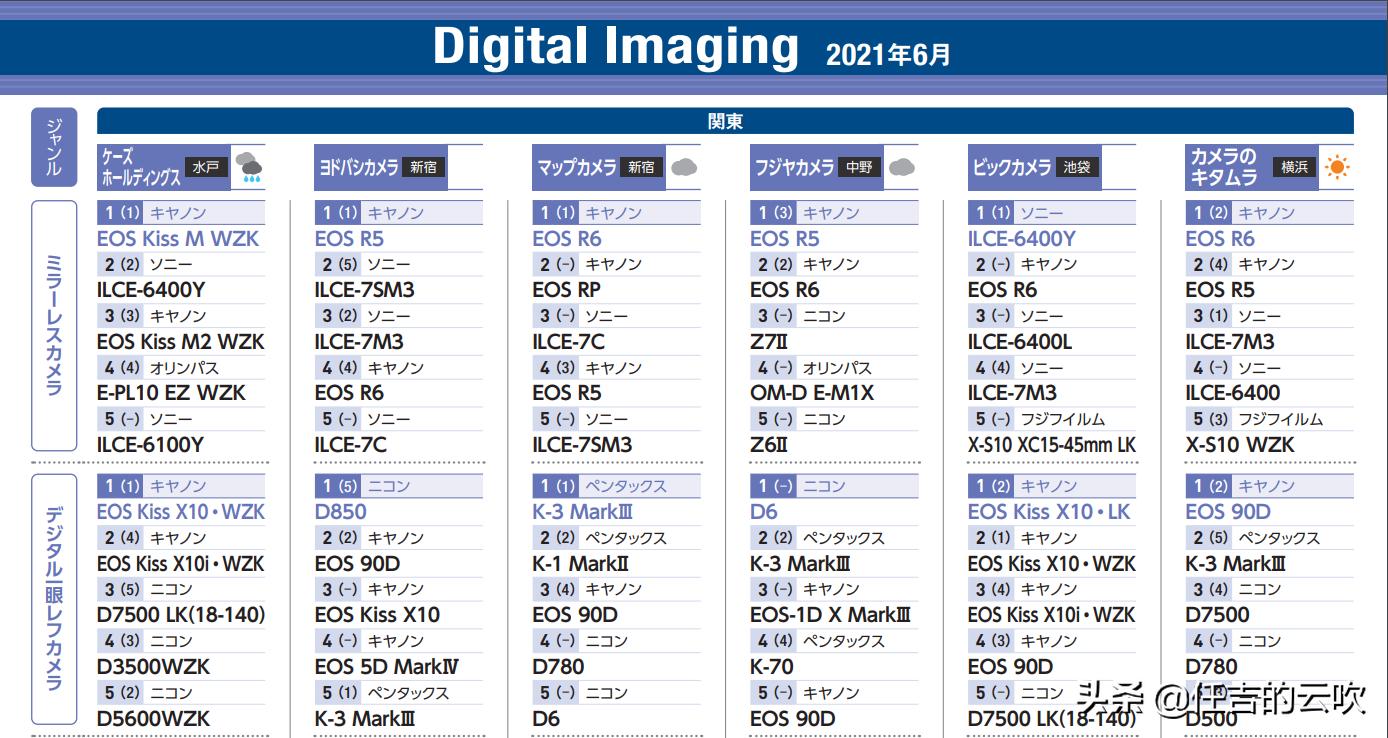Select the ミラーレスカメラ category label
Screen dimensions: 1388x738
[54, 325]
